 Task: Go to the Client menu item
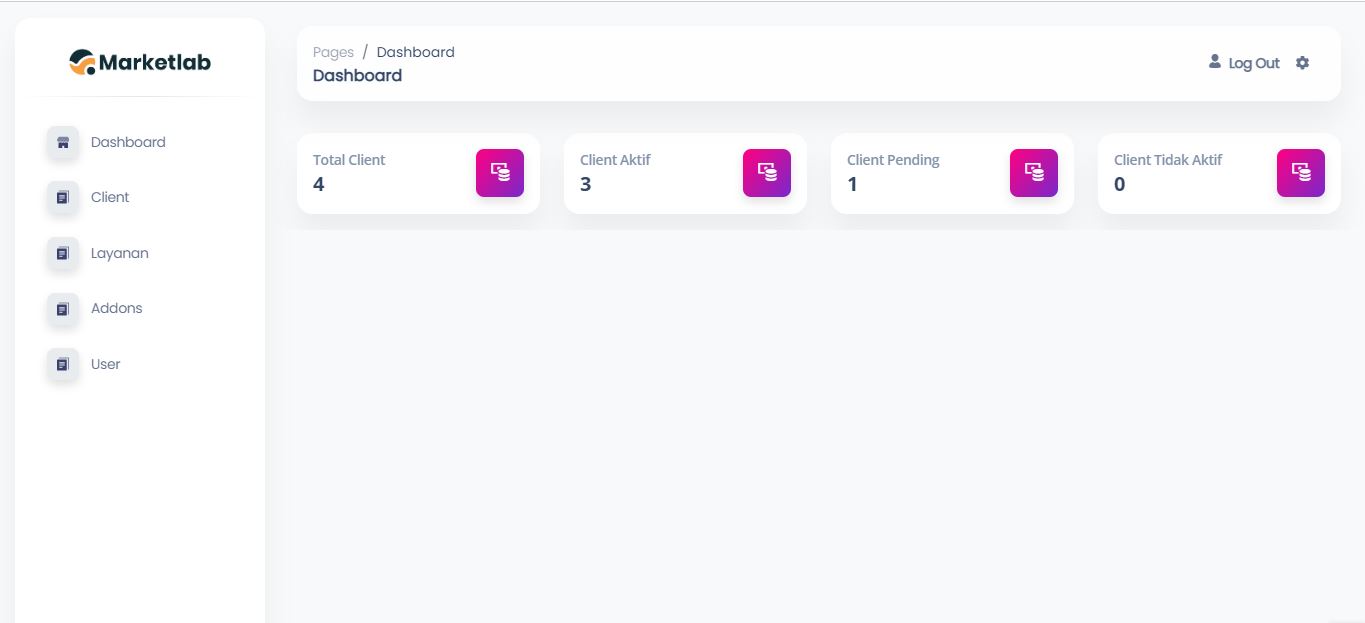pyautogui.click(x=110, y=198)
